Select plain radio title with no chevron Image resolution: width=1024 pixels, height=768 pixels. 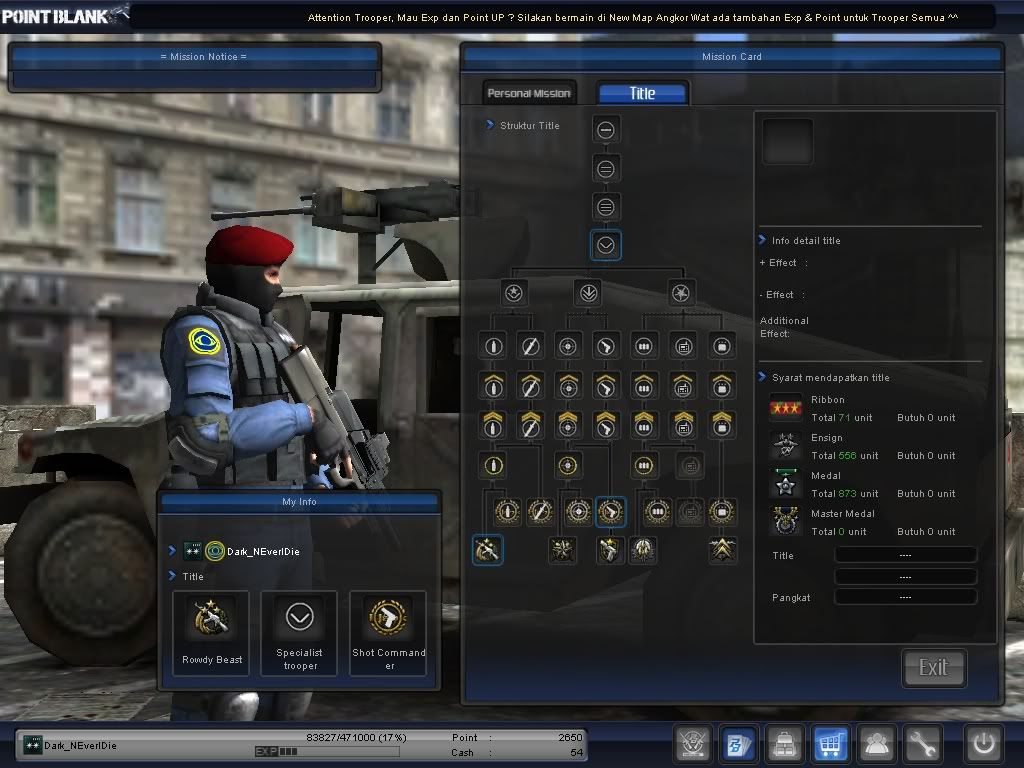pyautogui.click(x=683, y=346)
